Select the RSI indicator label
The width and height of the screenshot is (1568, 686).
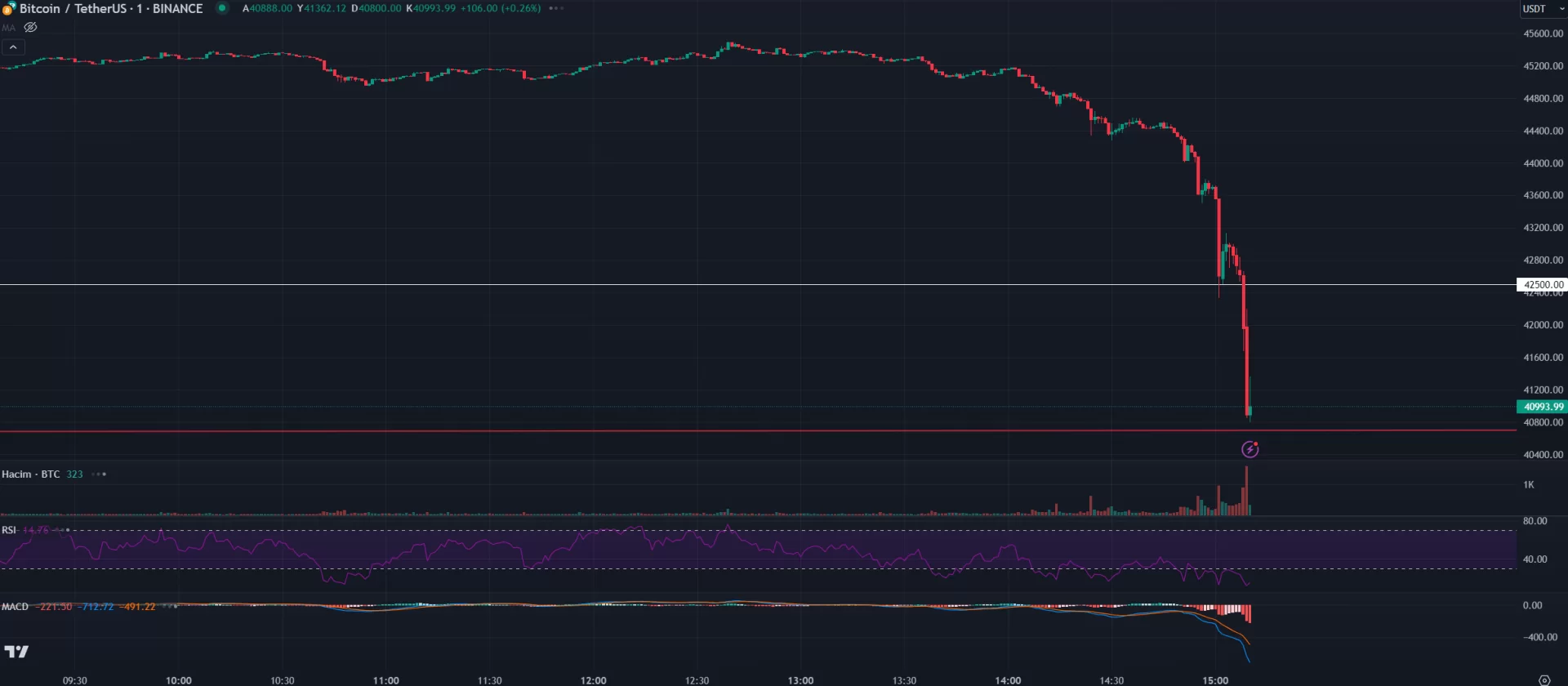[9, 530]
